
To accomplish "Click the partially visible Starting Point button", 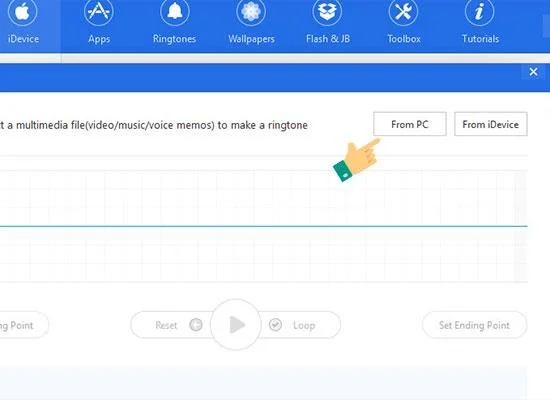I will pos(24,325).
